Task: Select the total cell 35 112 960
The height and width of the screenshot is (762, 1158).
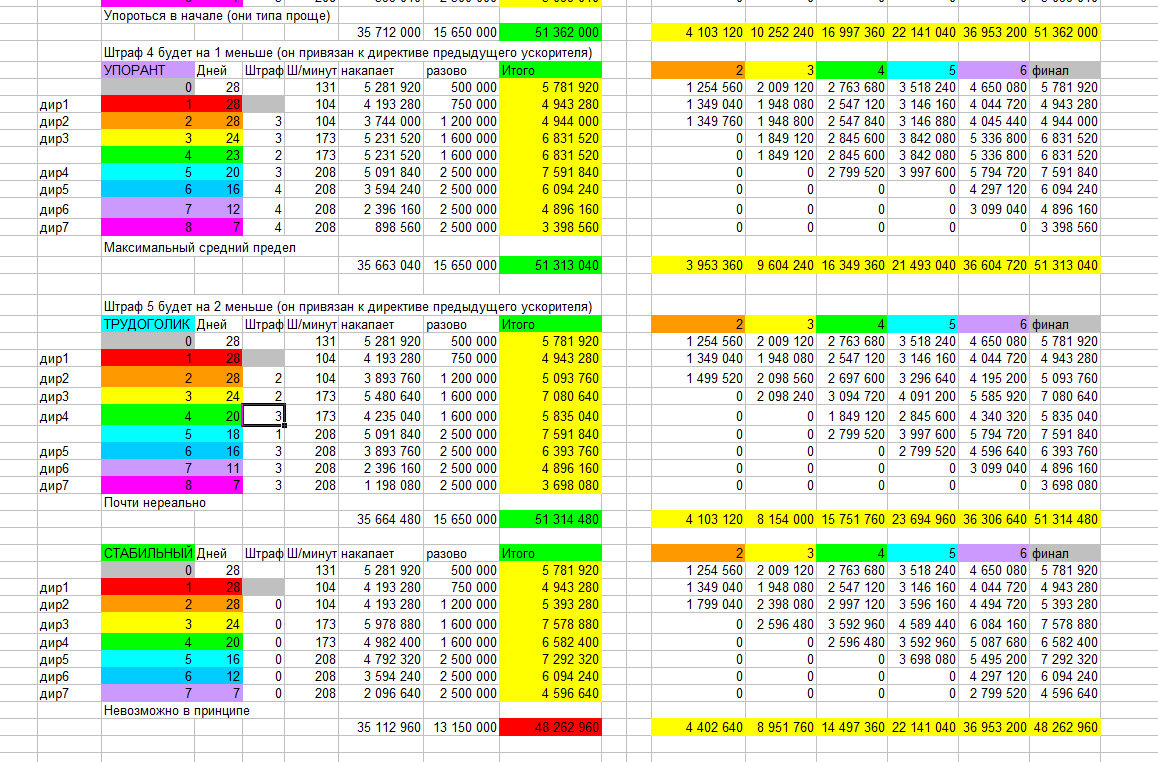Action: click(x=381, y=727)
